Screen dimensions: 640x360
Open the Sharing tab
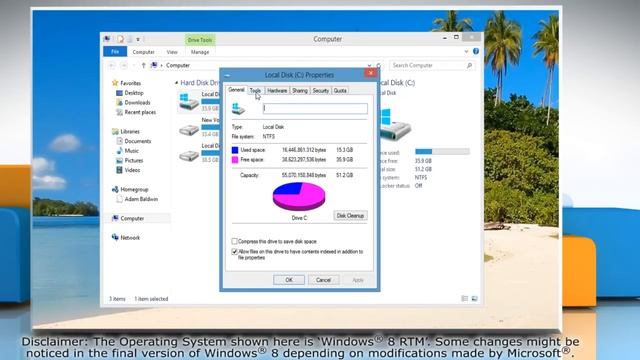pos(300,91)
